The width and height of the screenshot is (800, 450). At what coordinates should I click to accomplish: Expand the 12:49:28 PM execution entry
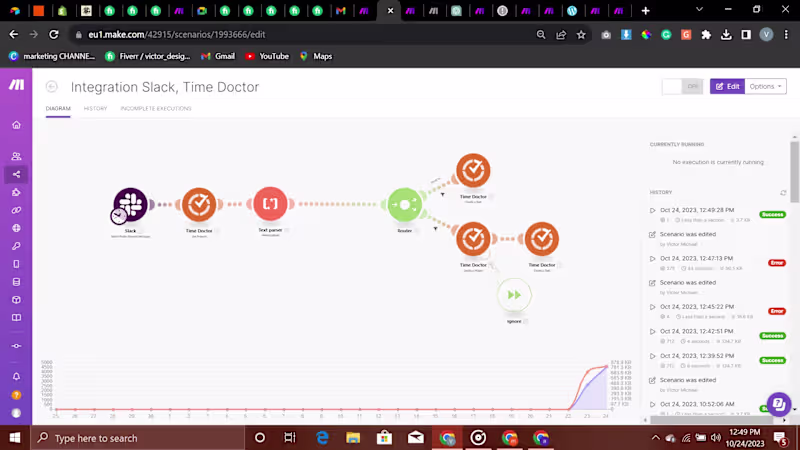click(x=653, y=210)
